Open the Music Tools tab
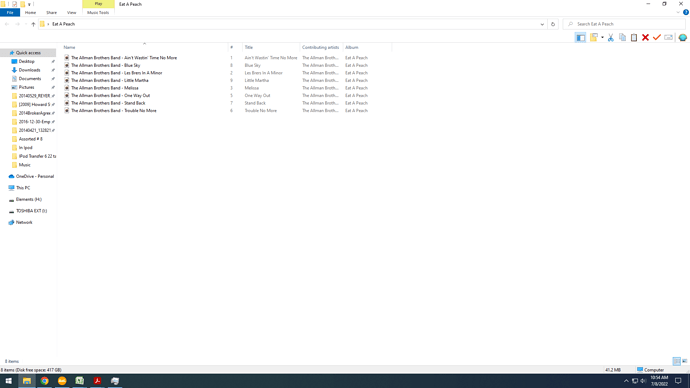 click(x=98, y=13)
